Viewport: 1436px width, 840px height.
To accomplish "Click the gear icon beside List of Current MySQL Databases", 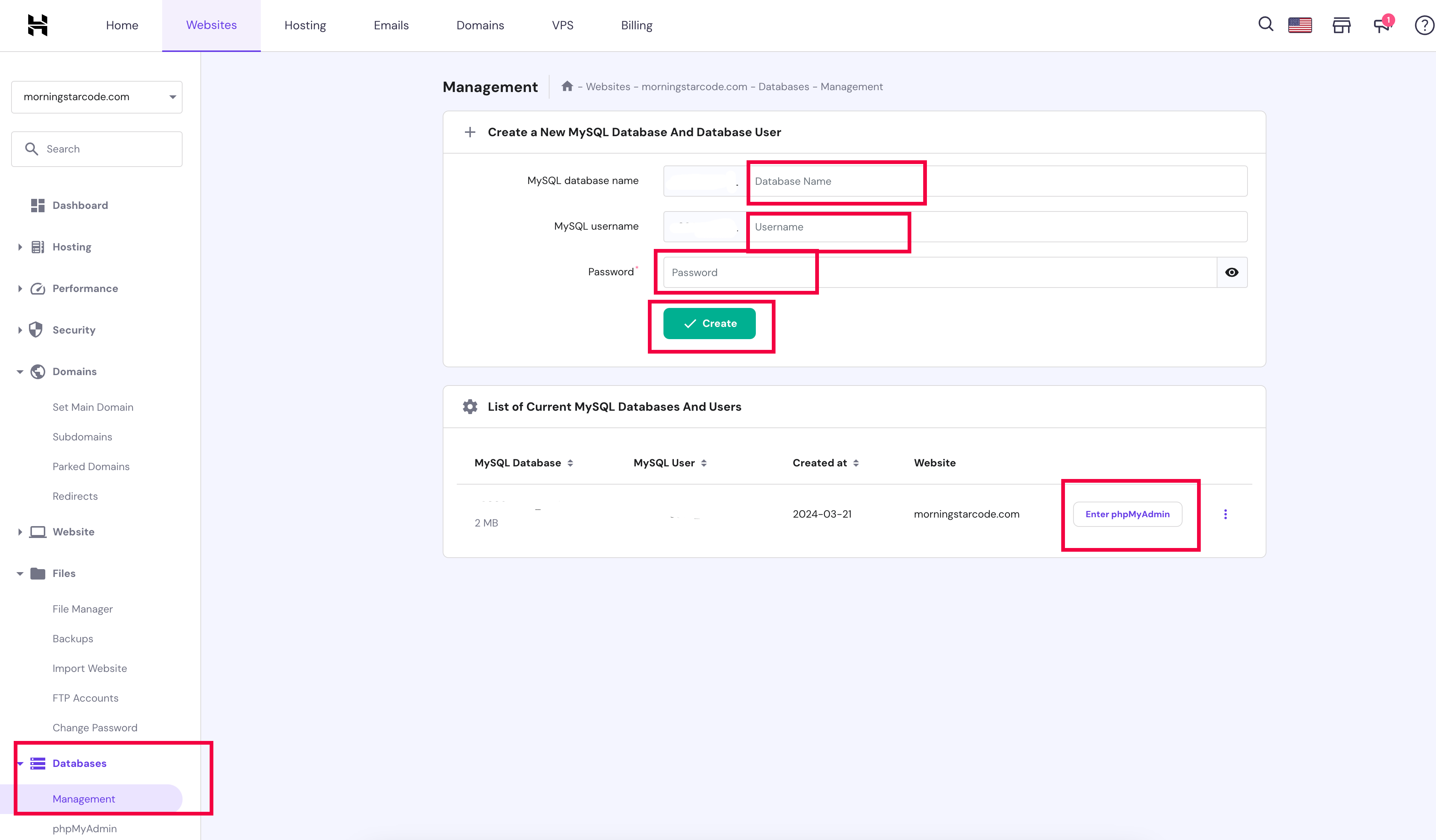I will (470, 406).
